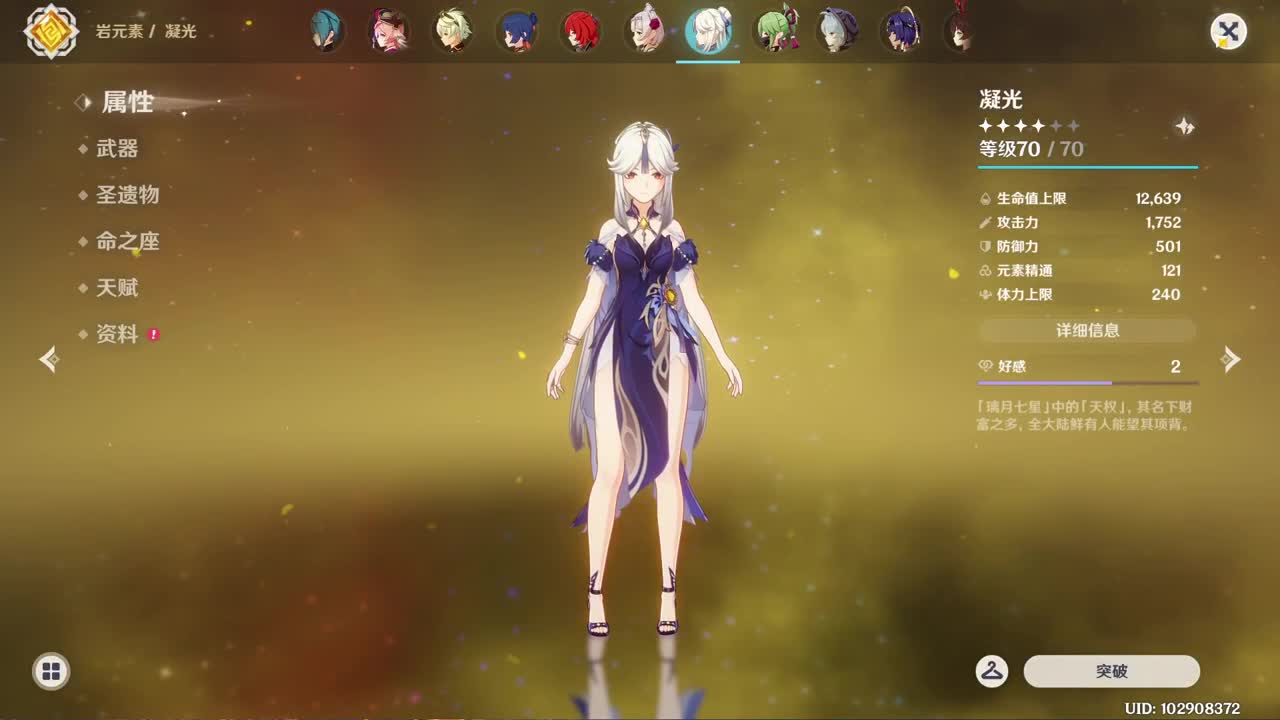Click the sparkle icon beside the star rating

1185,126
